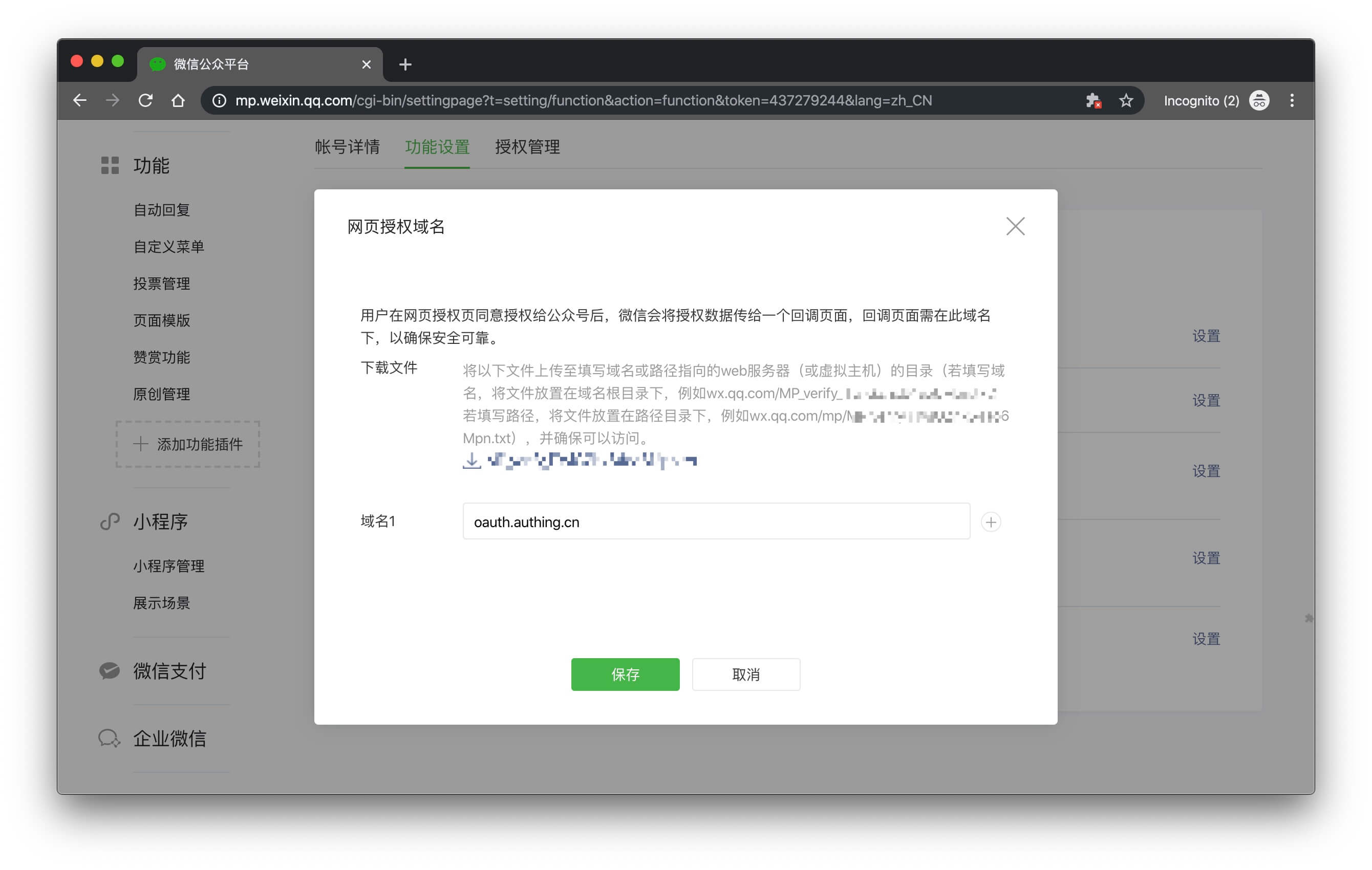This screenshot has height=870, width=1372.
Task: Click the 保存 button
Action: [625, 674]
